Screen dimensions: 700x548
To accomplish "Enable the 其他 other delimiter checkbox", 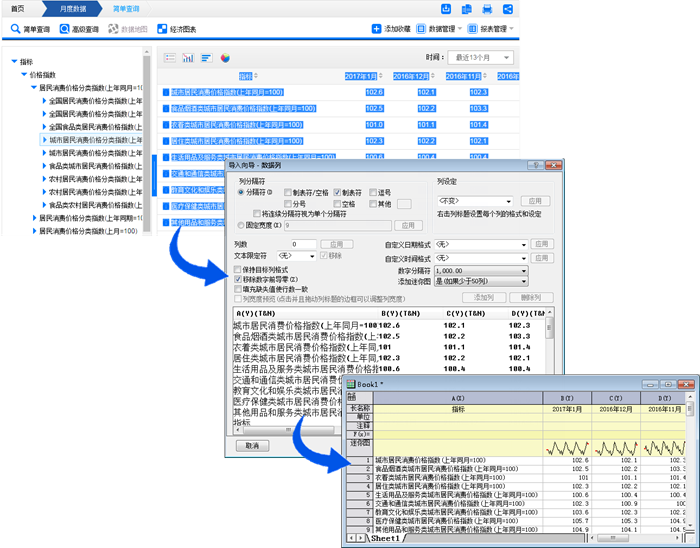I will (x=373, y=204).
